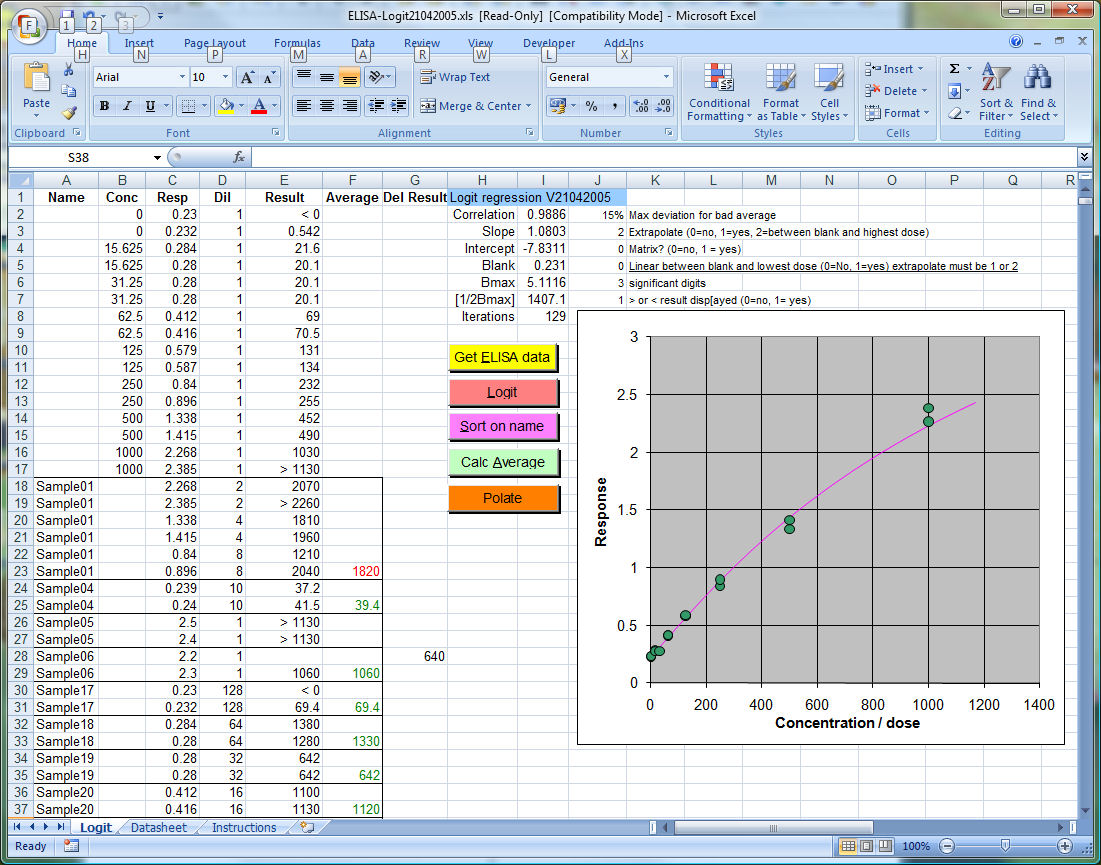Screen dimensions: 1101x865
Task: Open the font name Arial dropdown
Action: click(183, 77)
